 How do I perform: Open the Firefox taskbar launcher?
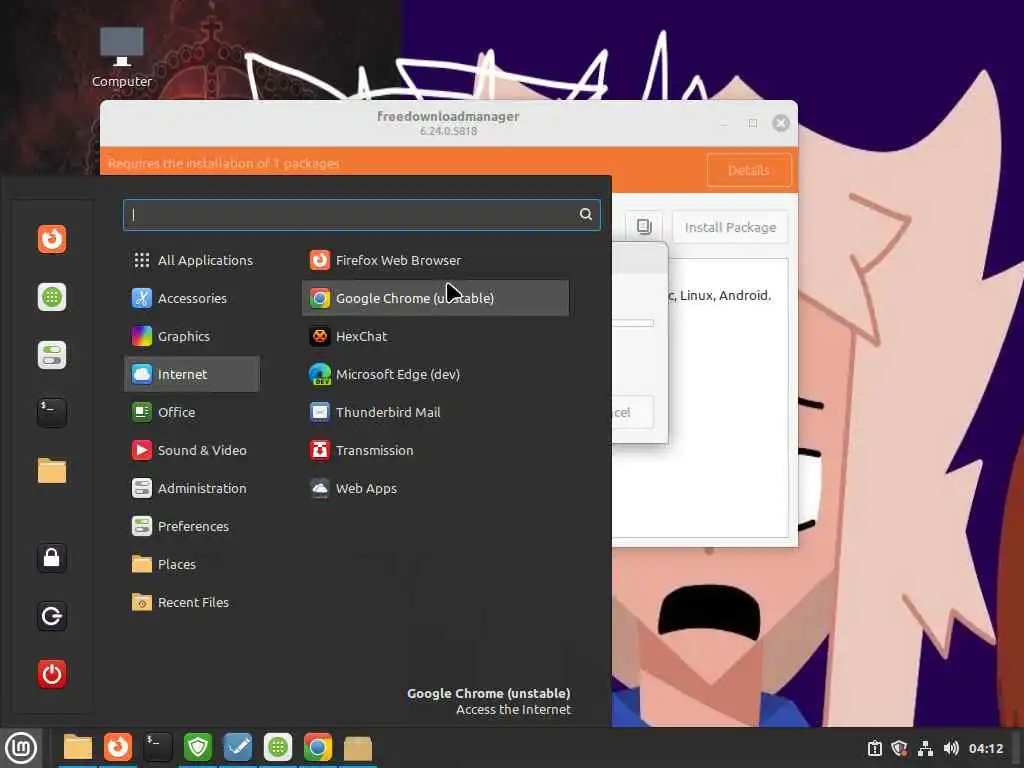(x=118, y=748)
